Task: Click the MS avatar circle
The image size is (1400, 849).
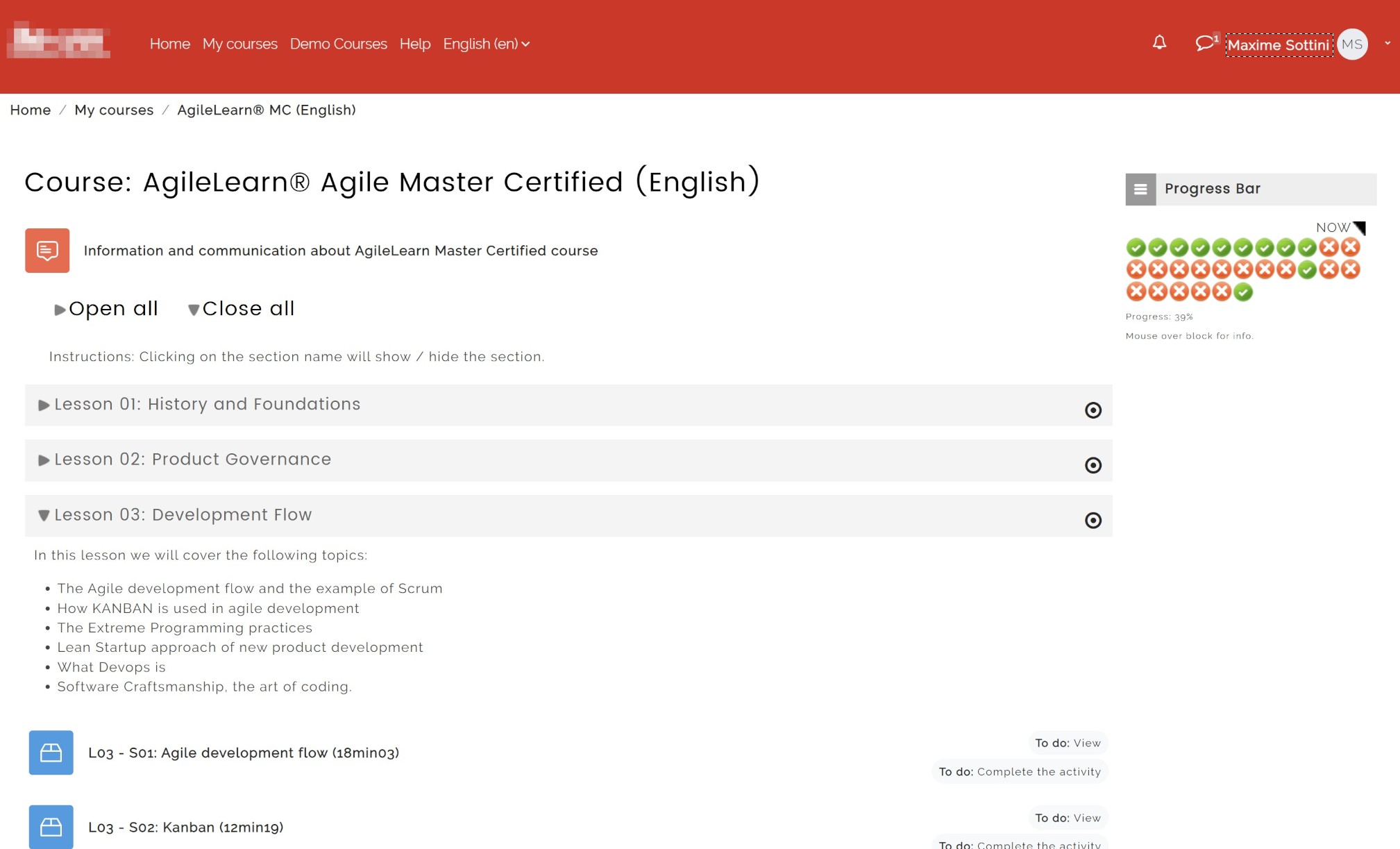Action: click(x=1352, y=44)
